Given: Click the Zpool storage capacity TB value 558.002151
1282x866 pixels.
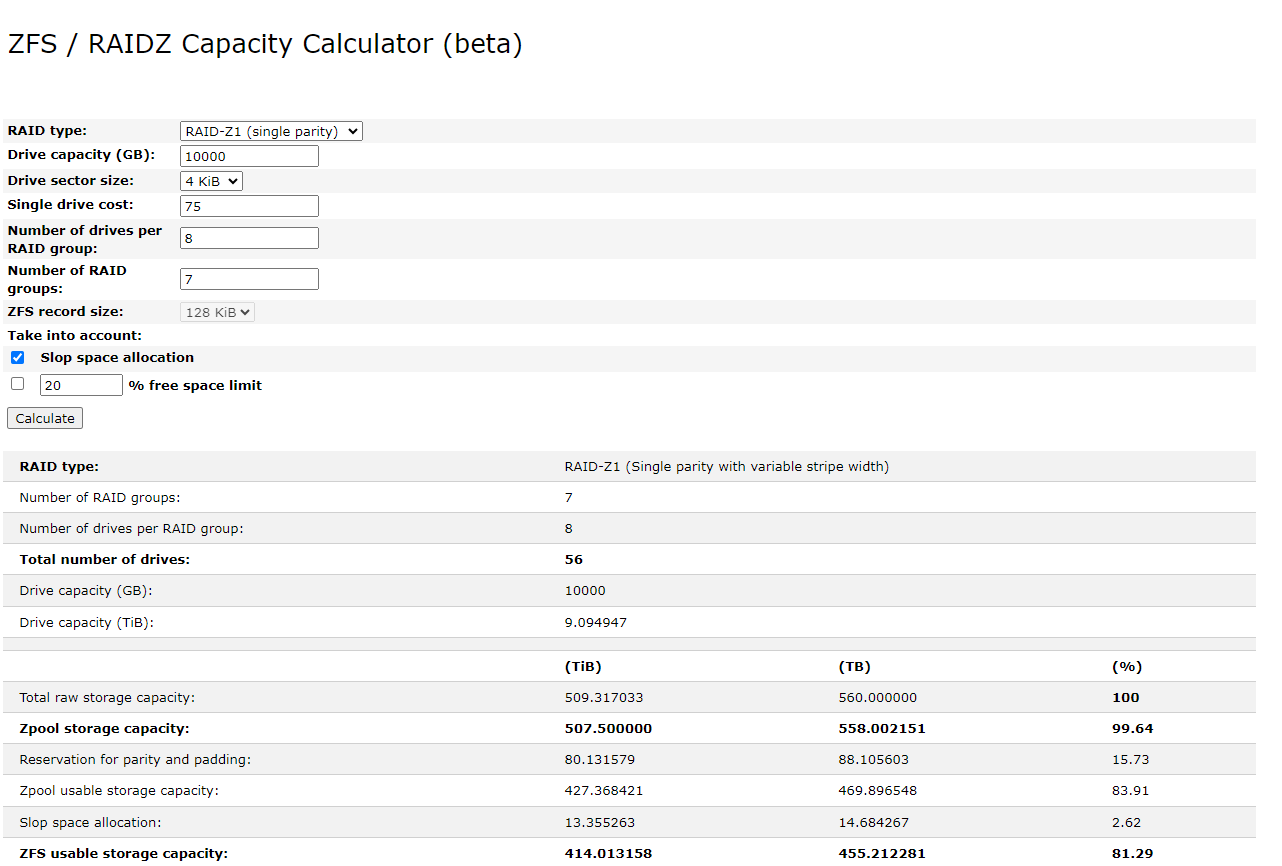Looking at the screenshot, I should click(882, 728).
